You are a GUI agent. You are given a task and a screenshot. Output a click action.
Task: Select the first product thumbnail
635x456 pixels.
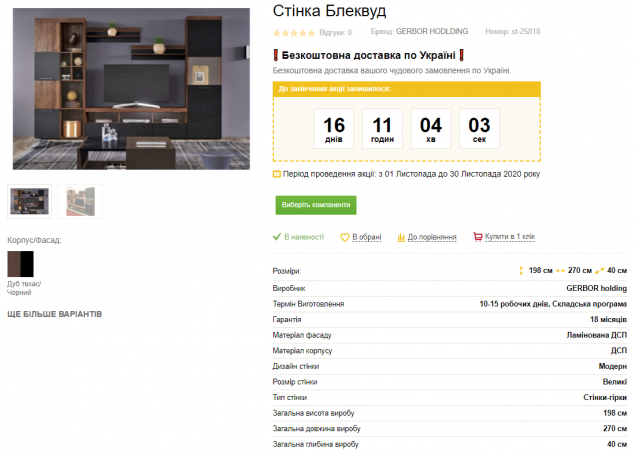pyautogui.click(x=30, y=202)
